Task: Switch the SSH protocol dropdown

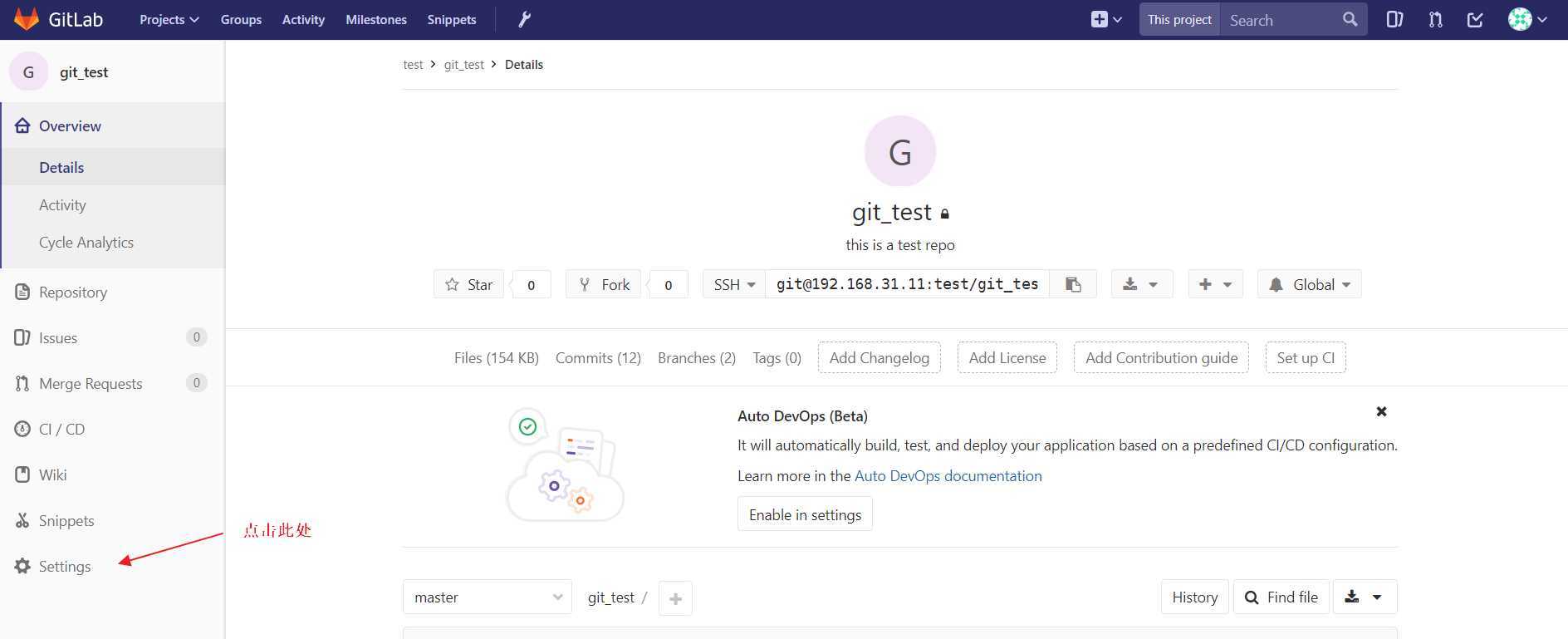Action: (x=734, y=284)
